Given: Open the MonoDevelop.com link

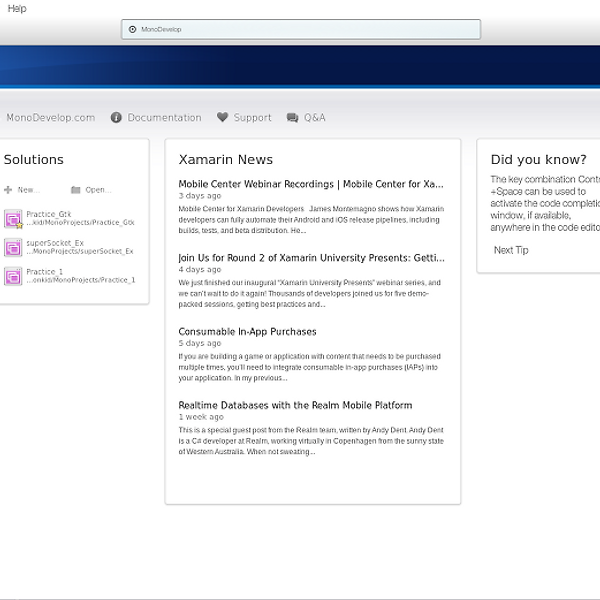Looking at the screenshot, I should click(x=51, y=117).
